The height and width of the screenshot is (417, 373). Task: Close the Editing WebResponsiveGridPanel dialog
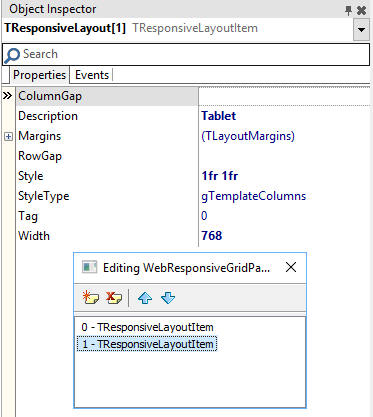tap(291, 267)
